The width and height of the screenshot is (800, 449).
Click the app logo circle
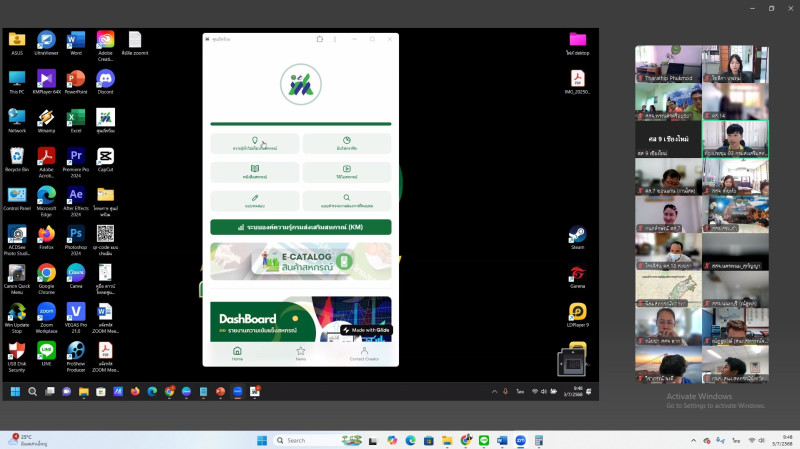(x=301, y=85)
